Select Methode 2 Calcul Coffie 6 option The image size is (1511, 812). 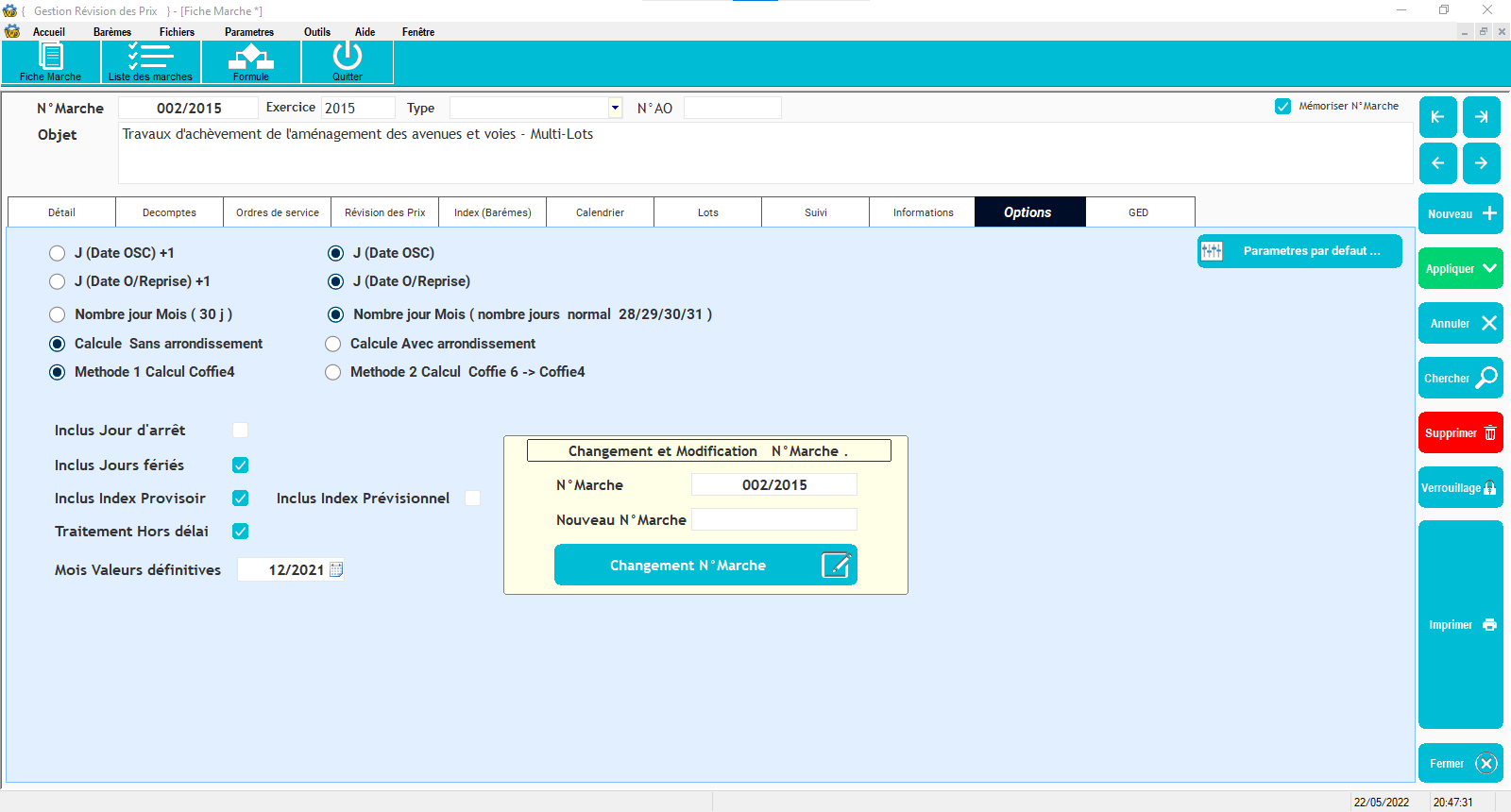click(x=333, y=372)
